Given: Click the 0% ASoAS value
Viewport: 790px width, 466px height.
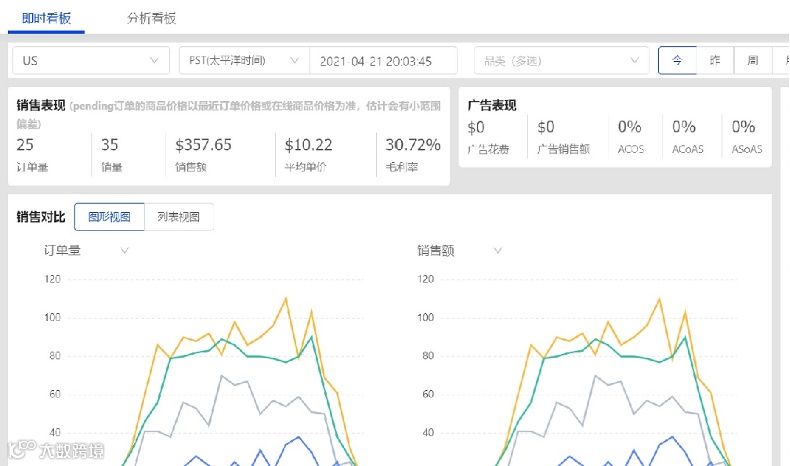Looking at the screenshot, I should tap(744, 127).
